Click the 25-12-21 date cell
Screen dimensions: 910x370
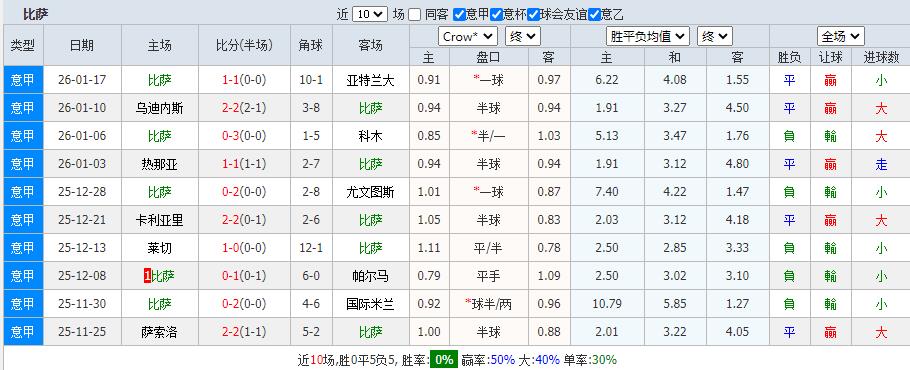(x=82, y=220)
